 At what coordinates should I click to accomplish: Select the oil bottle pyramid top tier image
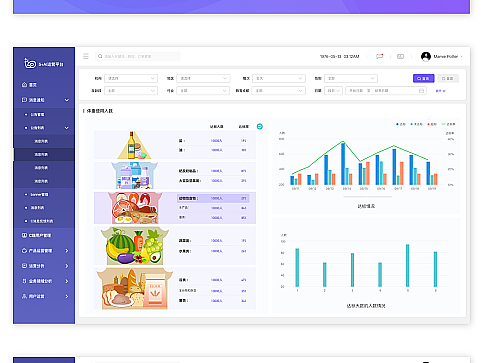point(134,145)
